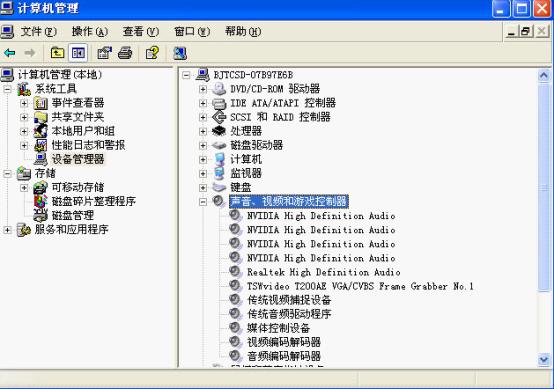The image size is (554, 389).
Task: Click the Scan for hardware changes icon
Action: coord(180,53)
